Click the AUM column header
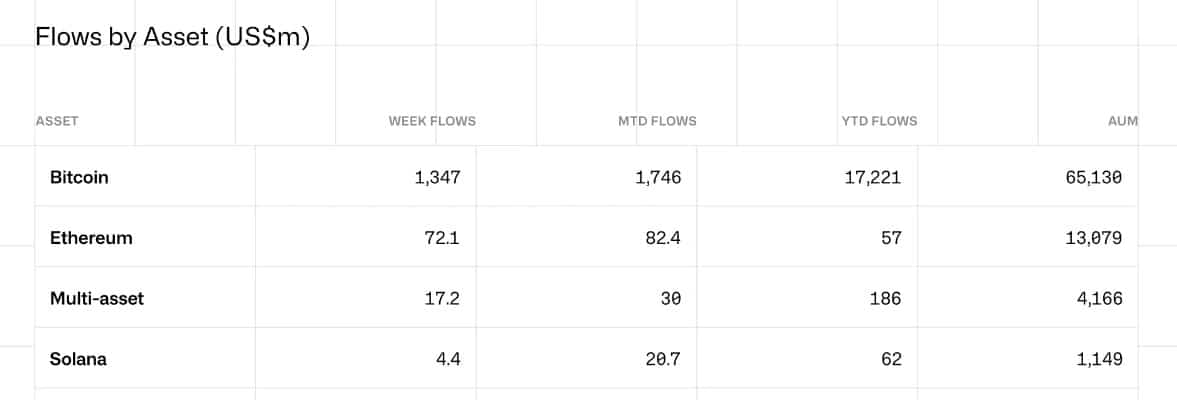The image size is (1177, 400). [1123, 121]
